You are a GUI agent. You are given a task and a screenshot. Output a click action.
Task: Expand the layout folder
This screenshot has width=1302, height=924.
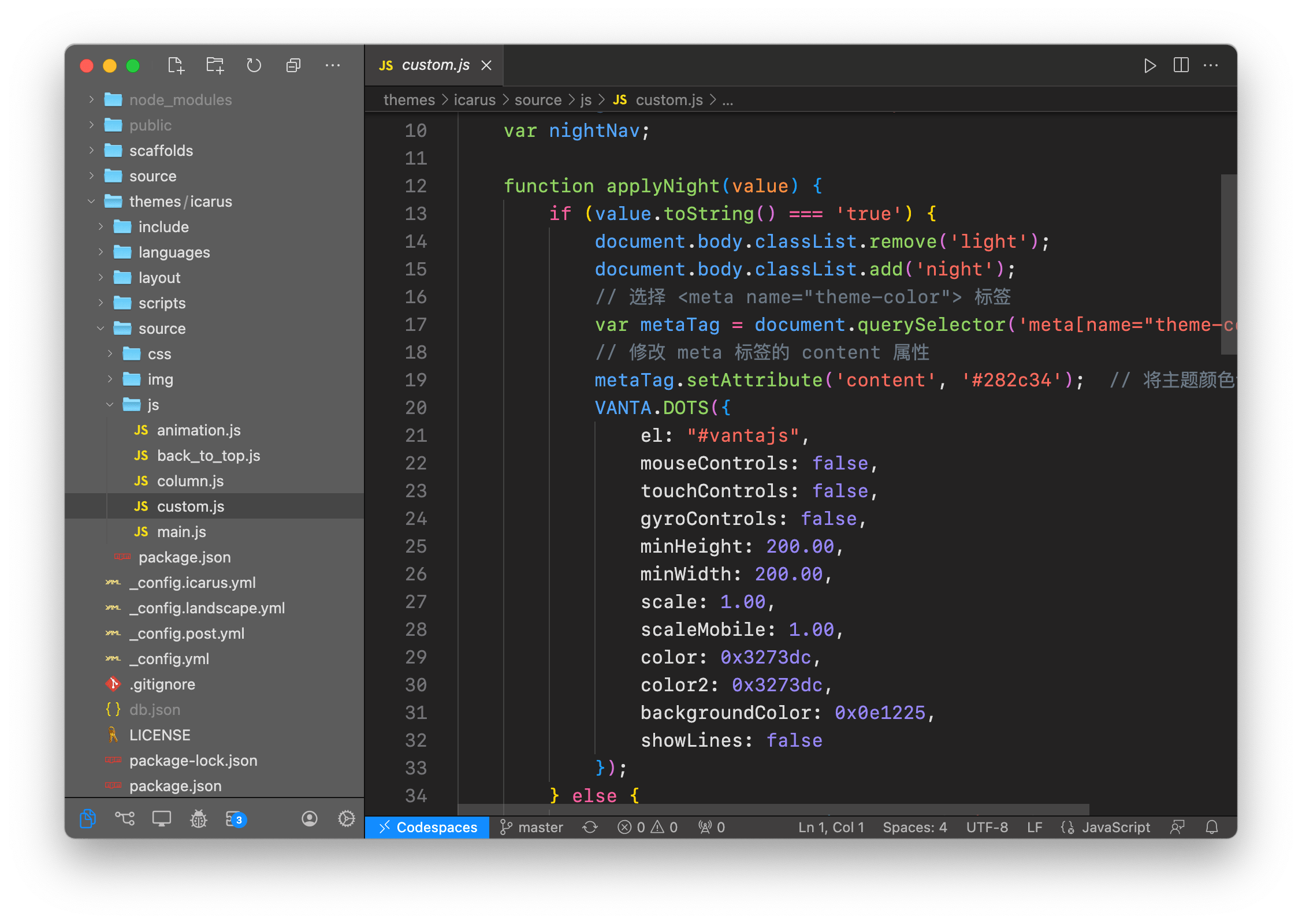coord(214,278)
